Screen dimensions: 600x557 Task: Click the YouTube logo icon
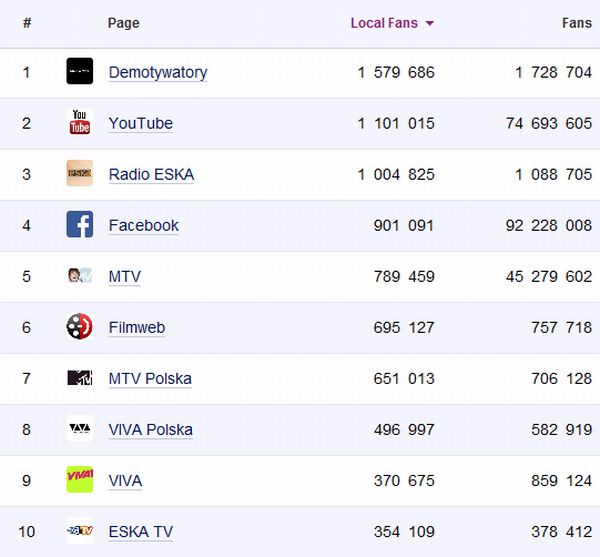tap(80, 122)
